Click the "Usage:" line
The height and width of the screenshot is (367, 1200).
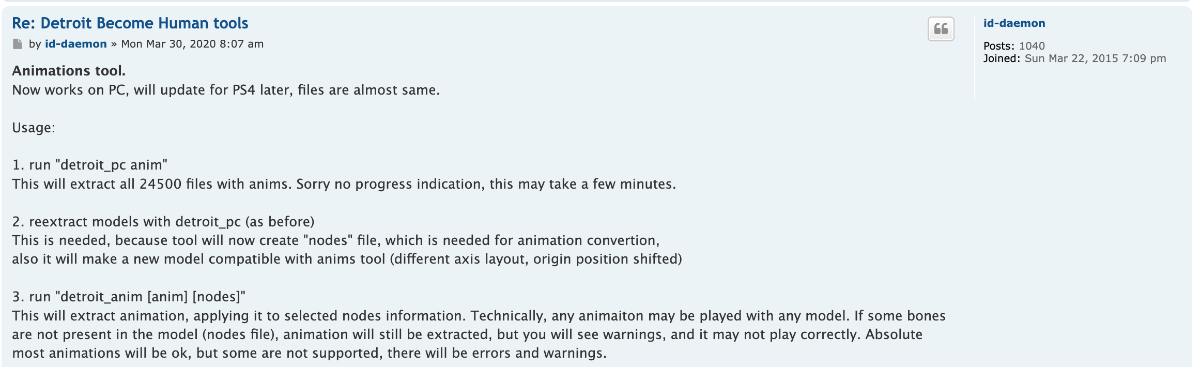[34, 129]
